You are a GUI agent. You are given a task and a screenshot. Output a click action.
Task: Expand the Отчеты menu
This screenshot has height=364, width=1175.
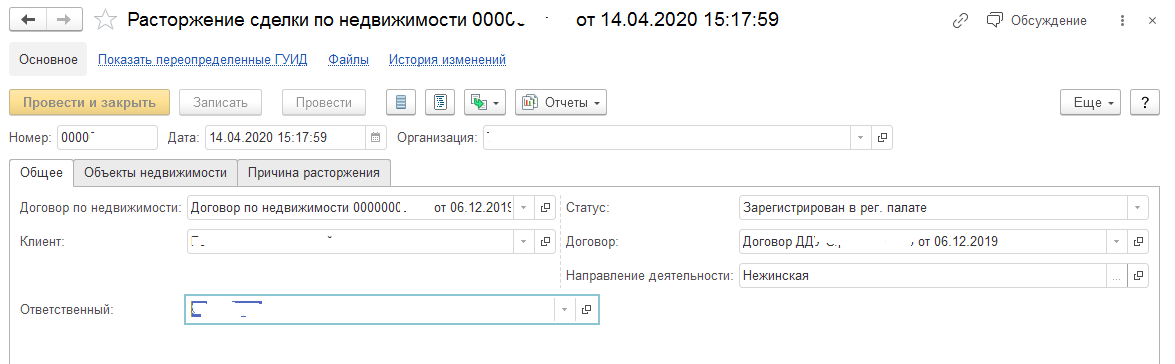tap(561, 103)
